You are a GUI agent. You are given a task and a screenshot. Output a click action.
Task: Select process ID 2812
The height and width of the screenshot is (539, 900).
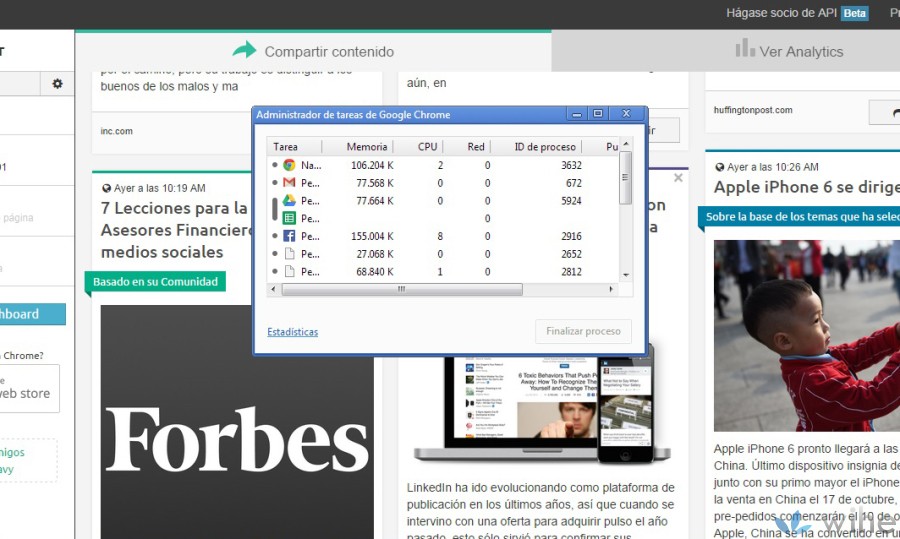pyautogui.click(x=571, y=272)
